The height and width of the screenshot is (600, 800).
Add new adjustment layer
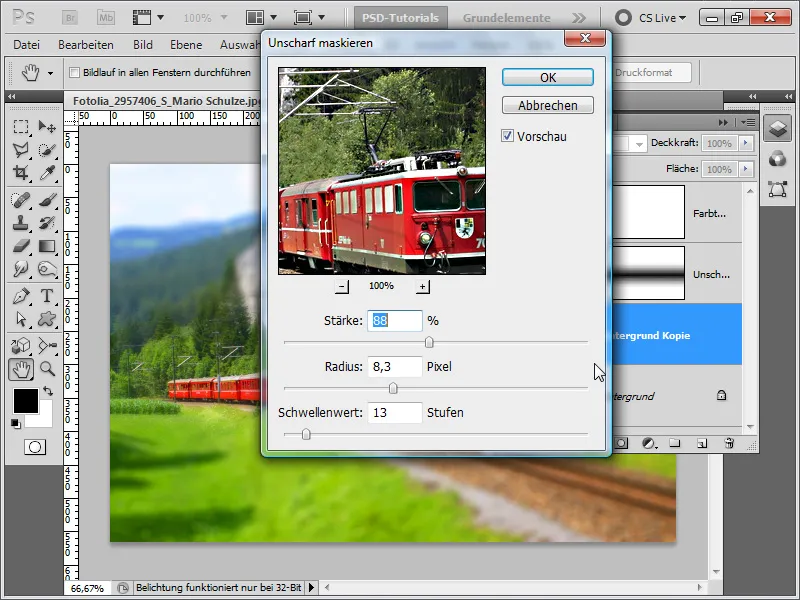[x=648, y=443]
